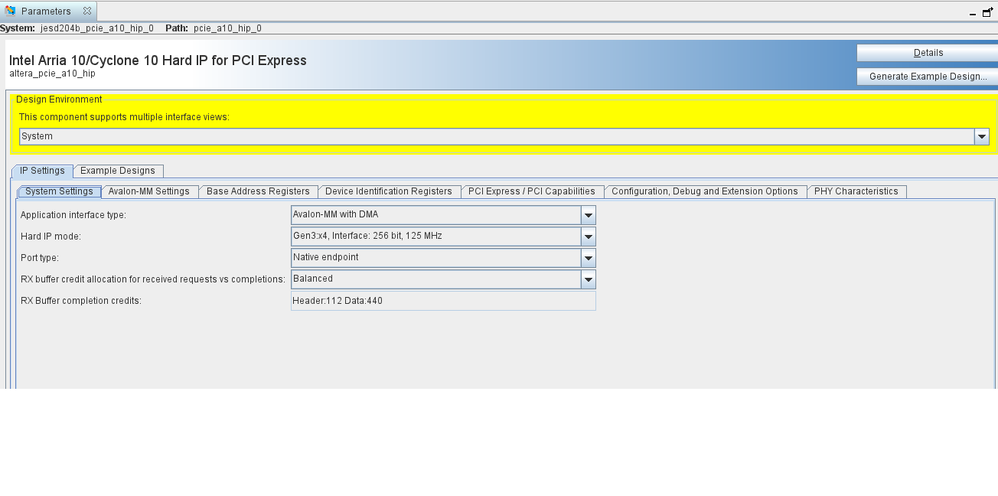The width and height of the screenshot is (998, 496).
Task: Close the Parameters tab with its X icon
Action: (87, 11)
